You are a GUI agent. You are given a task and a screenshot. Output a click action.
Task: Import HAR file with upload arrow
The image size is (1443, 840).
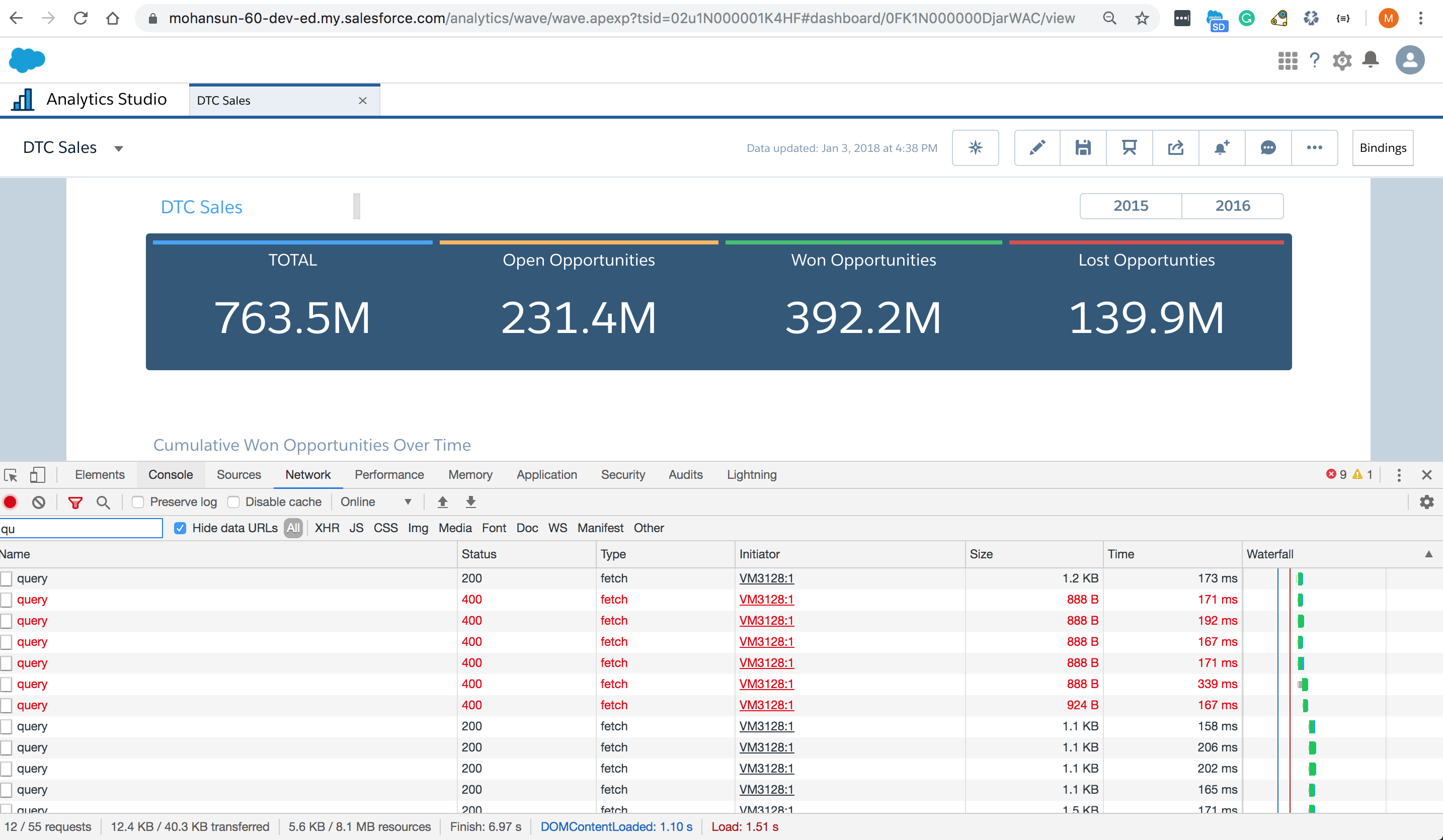click(x=443, y=502)
